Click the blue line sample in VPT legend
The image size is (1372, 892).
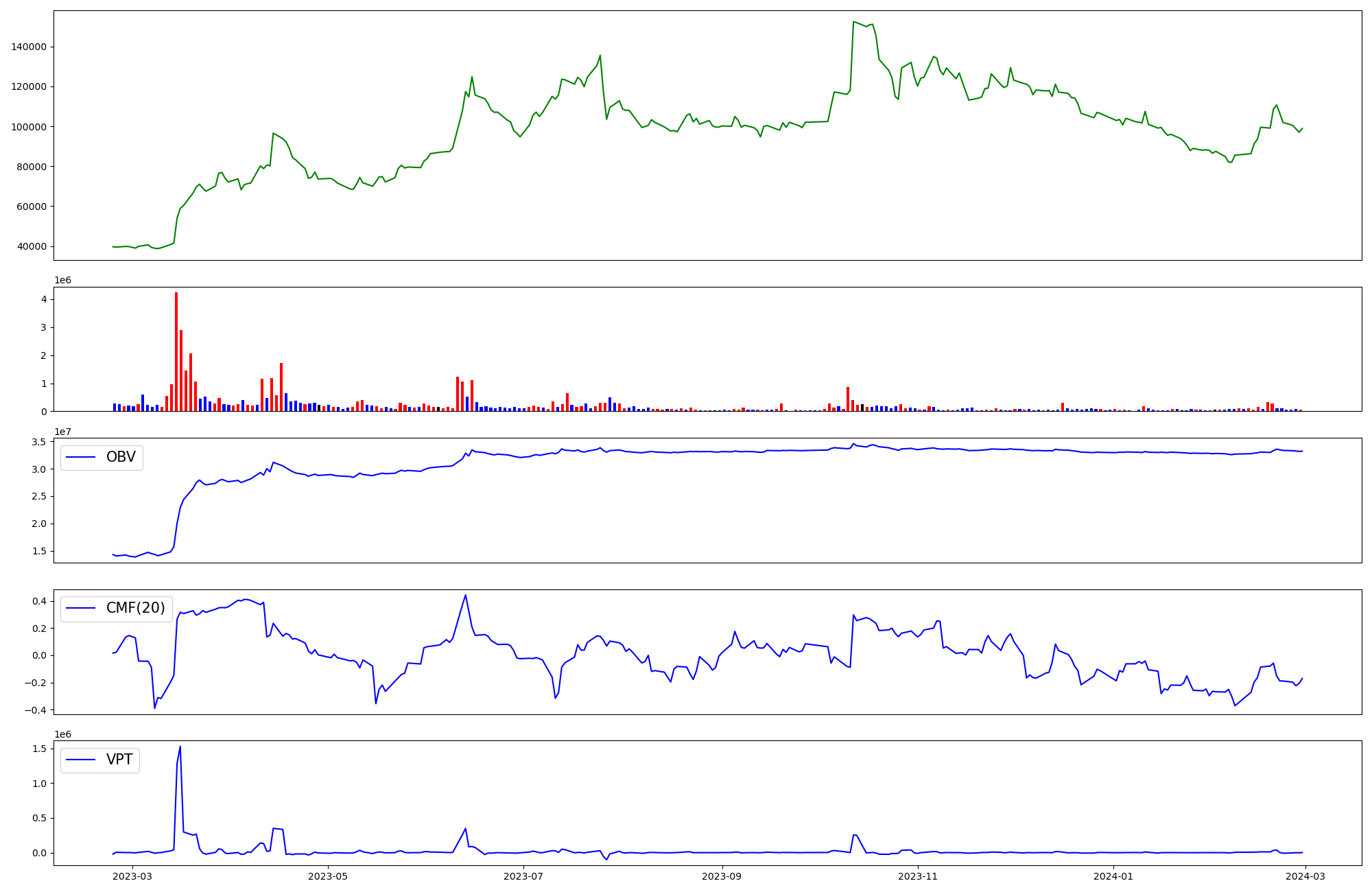[81, 760]
